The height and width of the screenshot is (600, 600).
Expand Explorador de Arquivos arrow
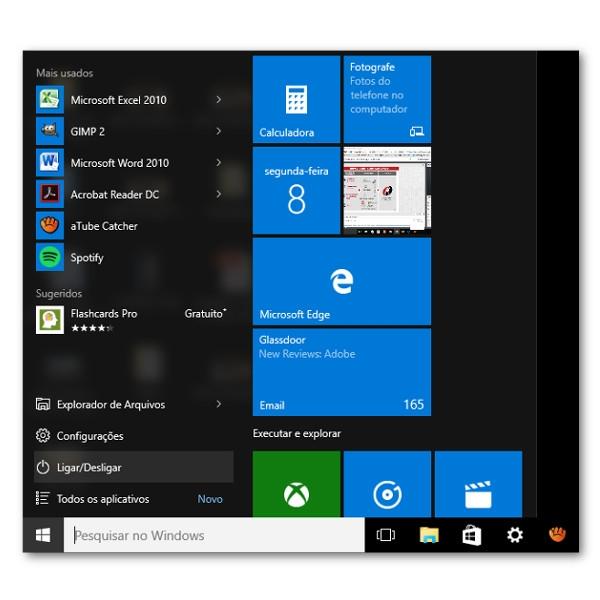[218, 404]
